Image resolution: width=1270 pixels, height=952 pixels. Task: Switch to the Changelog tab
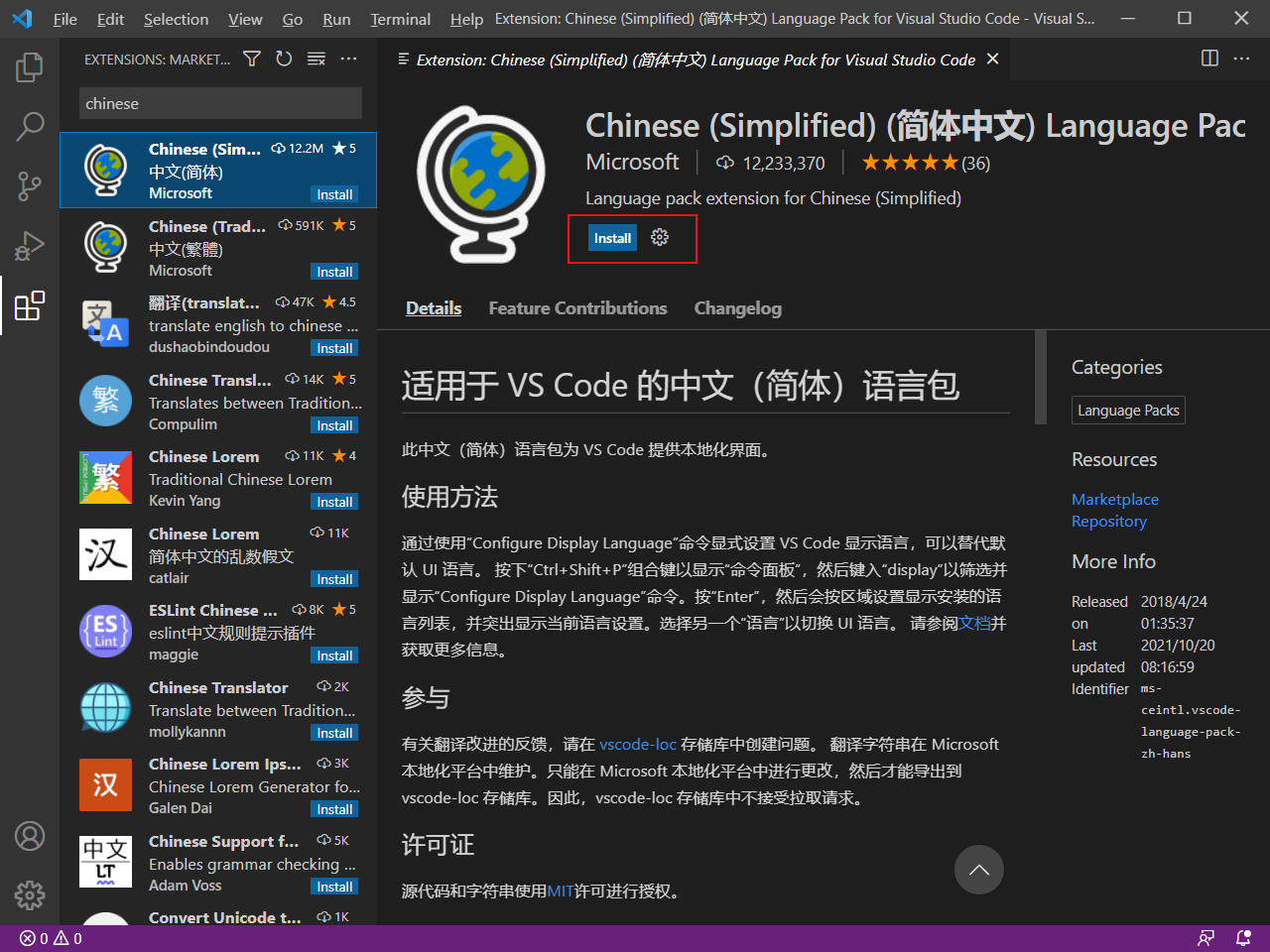pyautogui.click(x=737, y=308)
